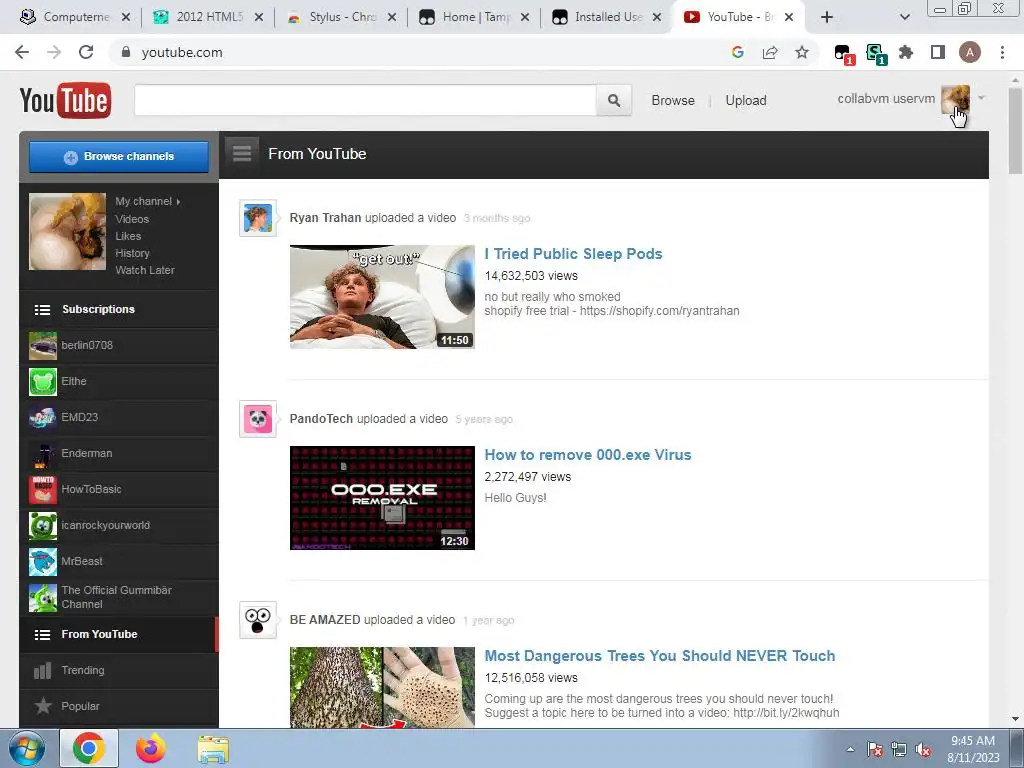The image size is (1024, 768).
Task: Open the sleep pods video thumbnail
Action: pyautogui.click(x=382, y=297)
